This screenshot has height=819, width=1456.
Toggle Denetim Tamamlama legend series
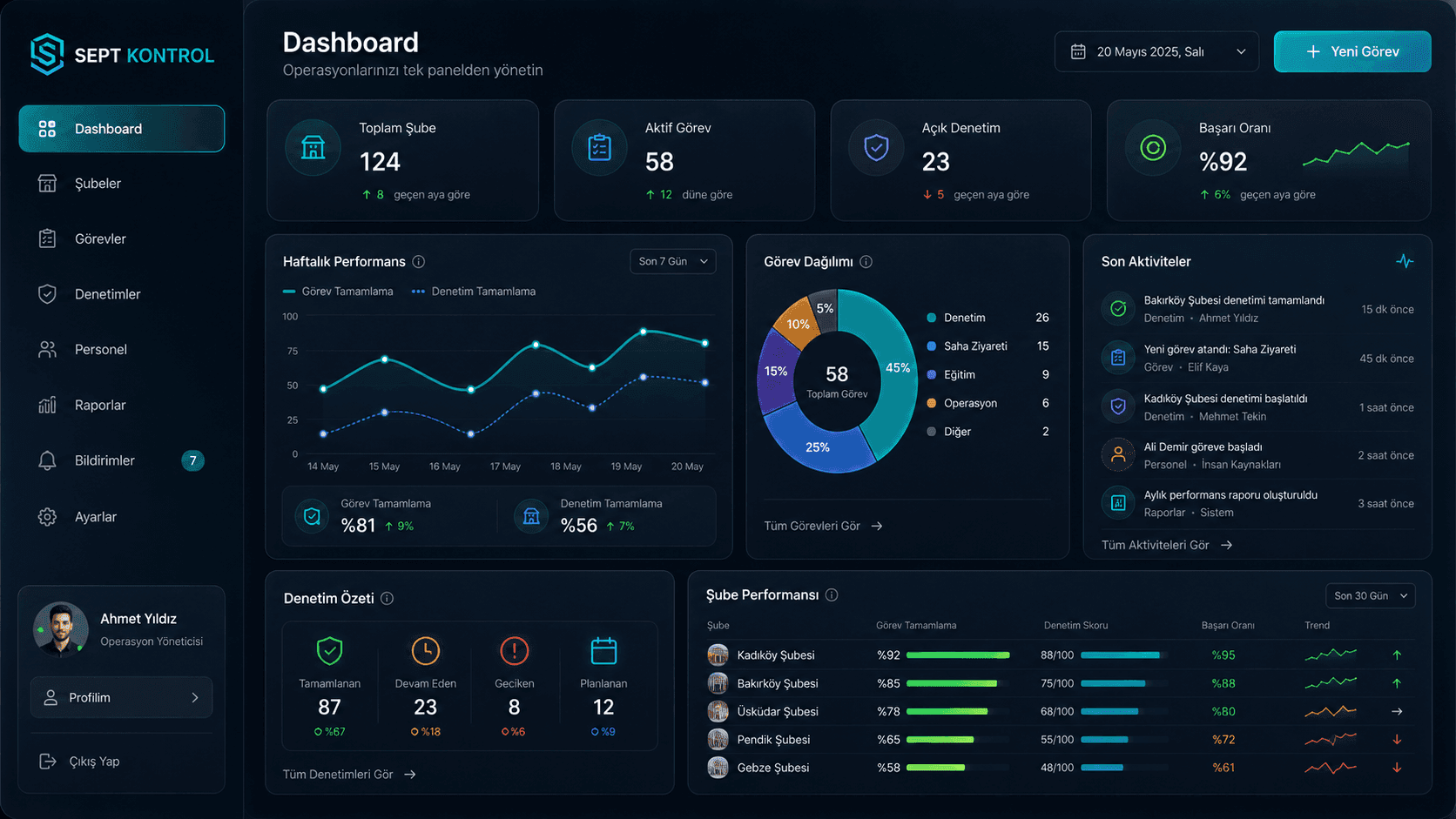pos(473,292)
